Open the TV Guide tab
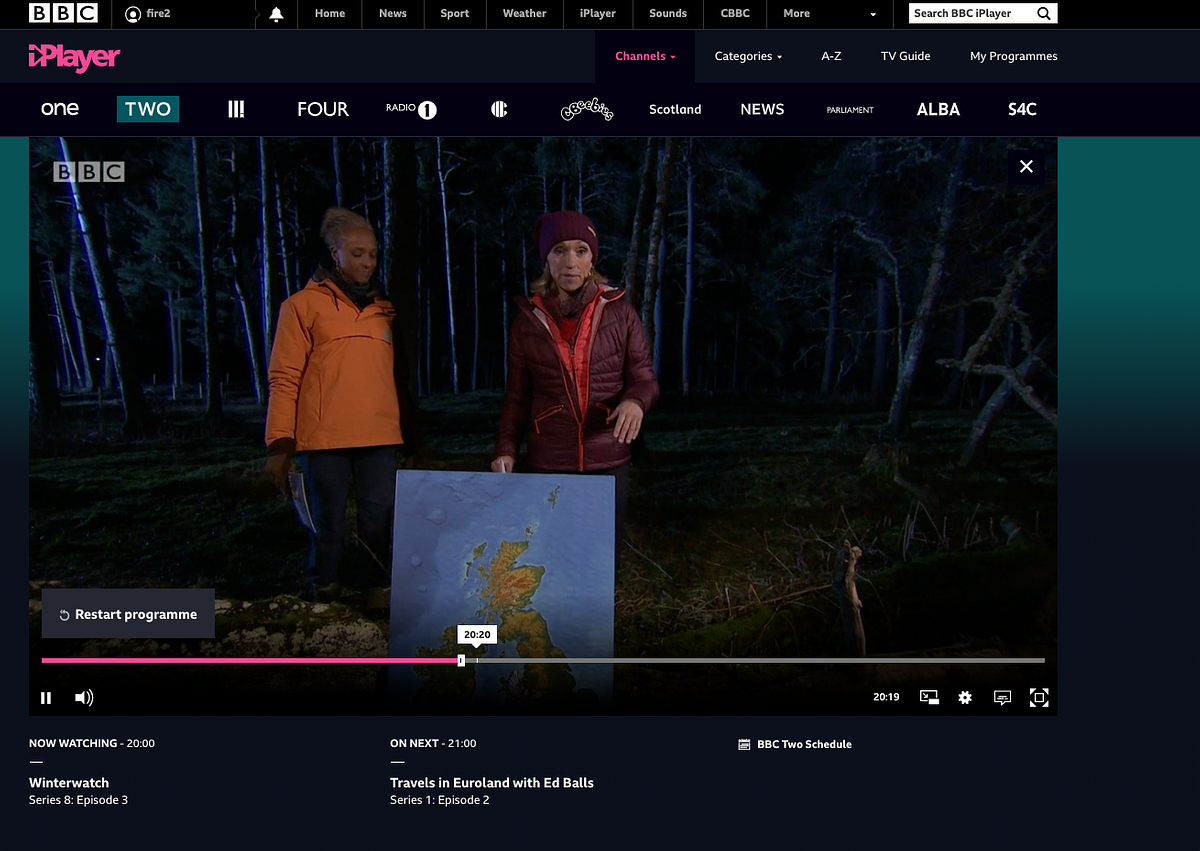This screenshot has height=851, width=1200. [x=905, y=57]
